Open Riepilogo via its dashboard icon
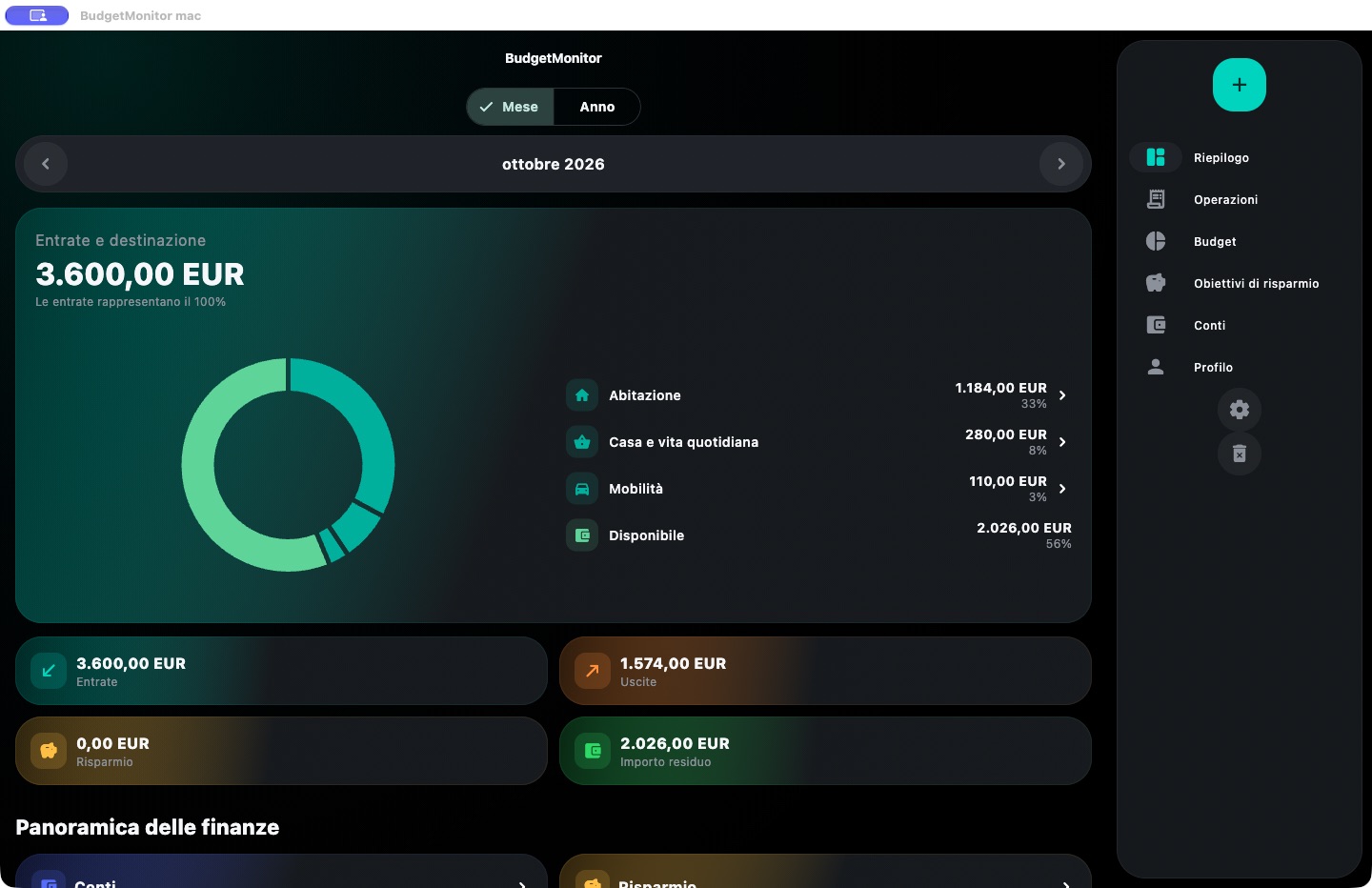This screenshot has height=888, width=1372. pyautogui.click(x=1156, y=157)
